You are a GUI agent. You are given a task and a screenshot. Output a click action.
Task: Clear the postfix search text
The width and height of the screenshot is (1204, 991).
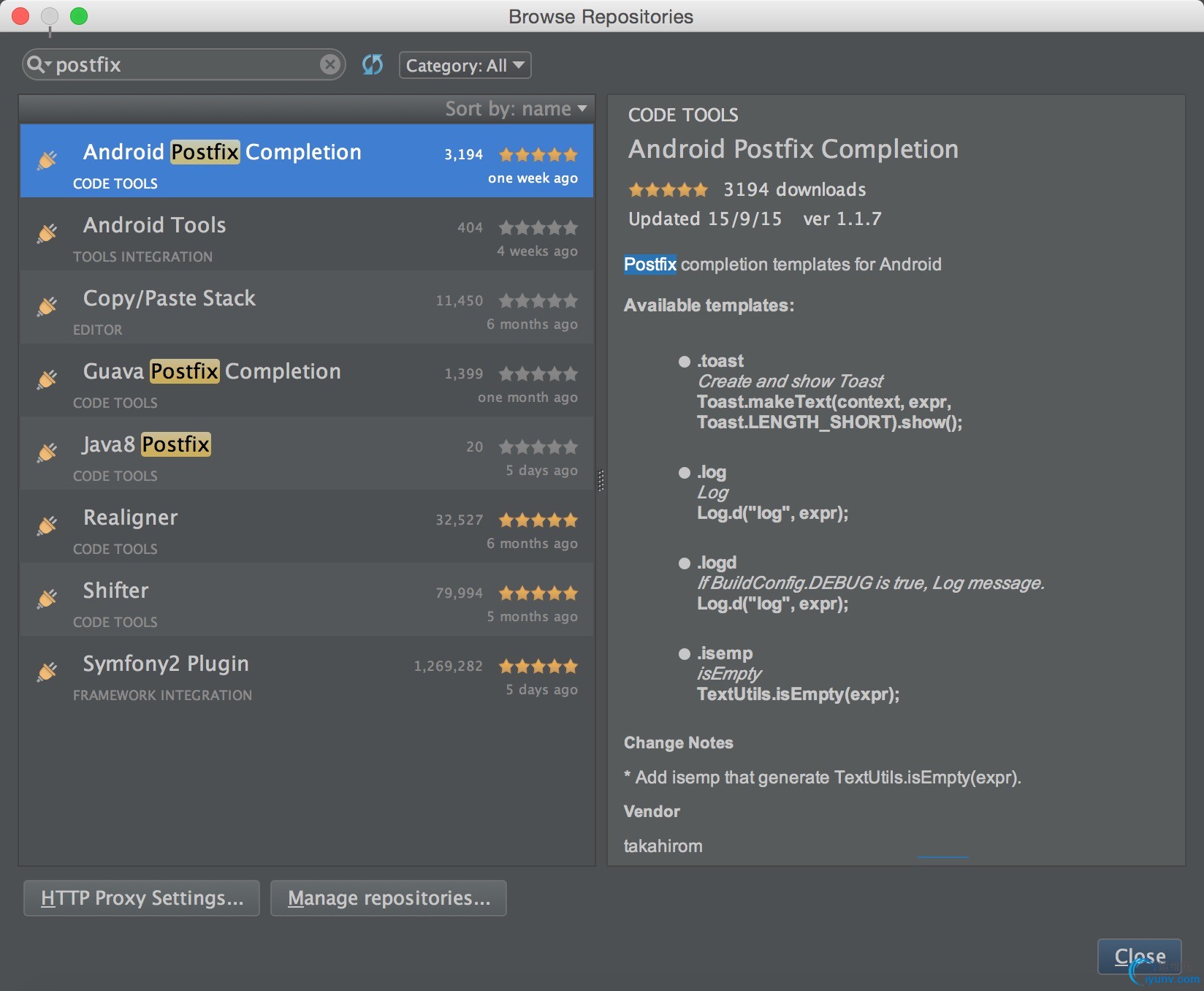pos(330,65)
